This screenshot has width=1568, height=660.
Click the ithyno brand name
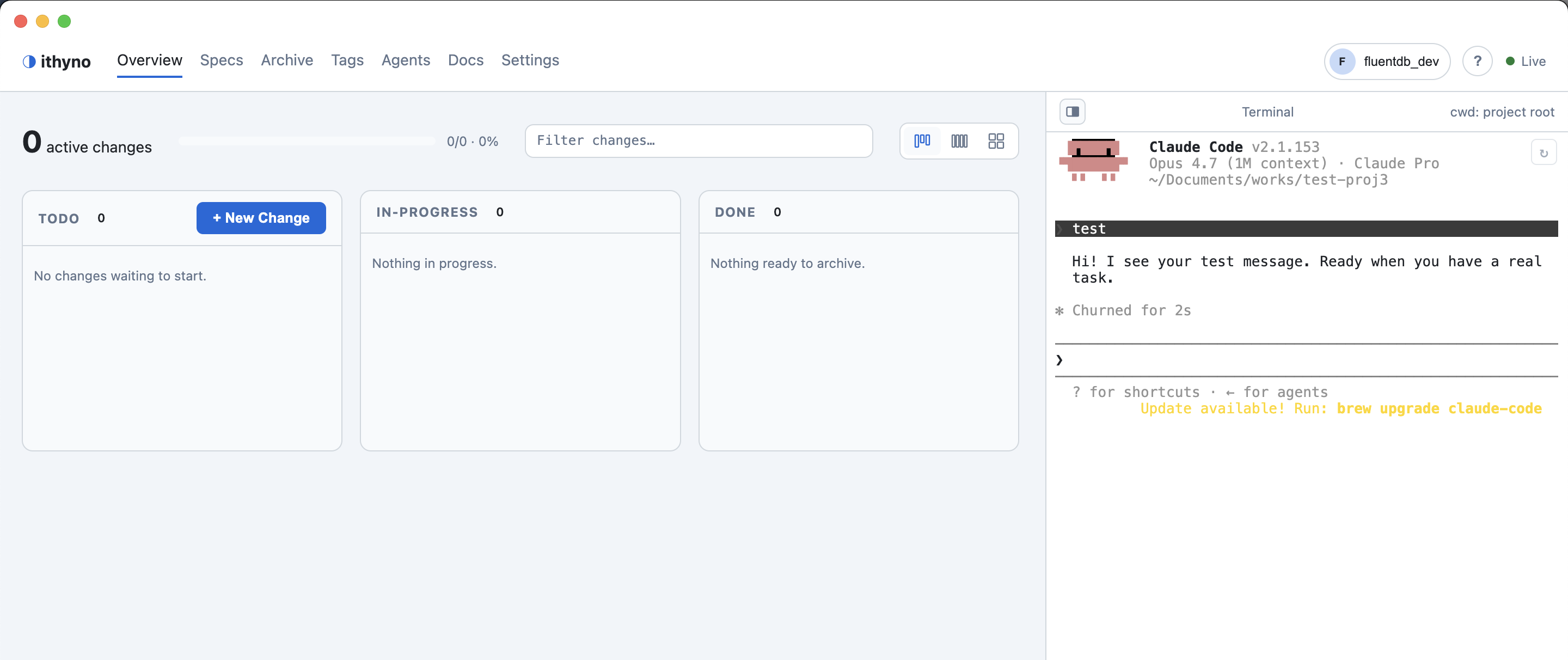[x=66, y=62]
